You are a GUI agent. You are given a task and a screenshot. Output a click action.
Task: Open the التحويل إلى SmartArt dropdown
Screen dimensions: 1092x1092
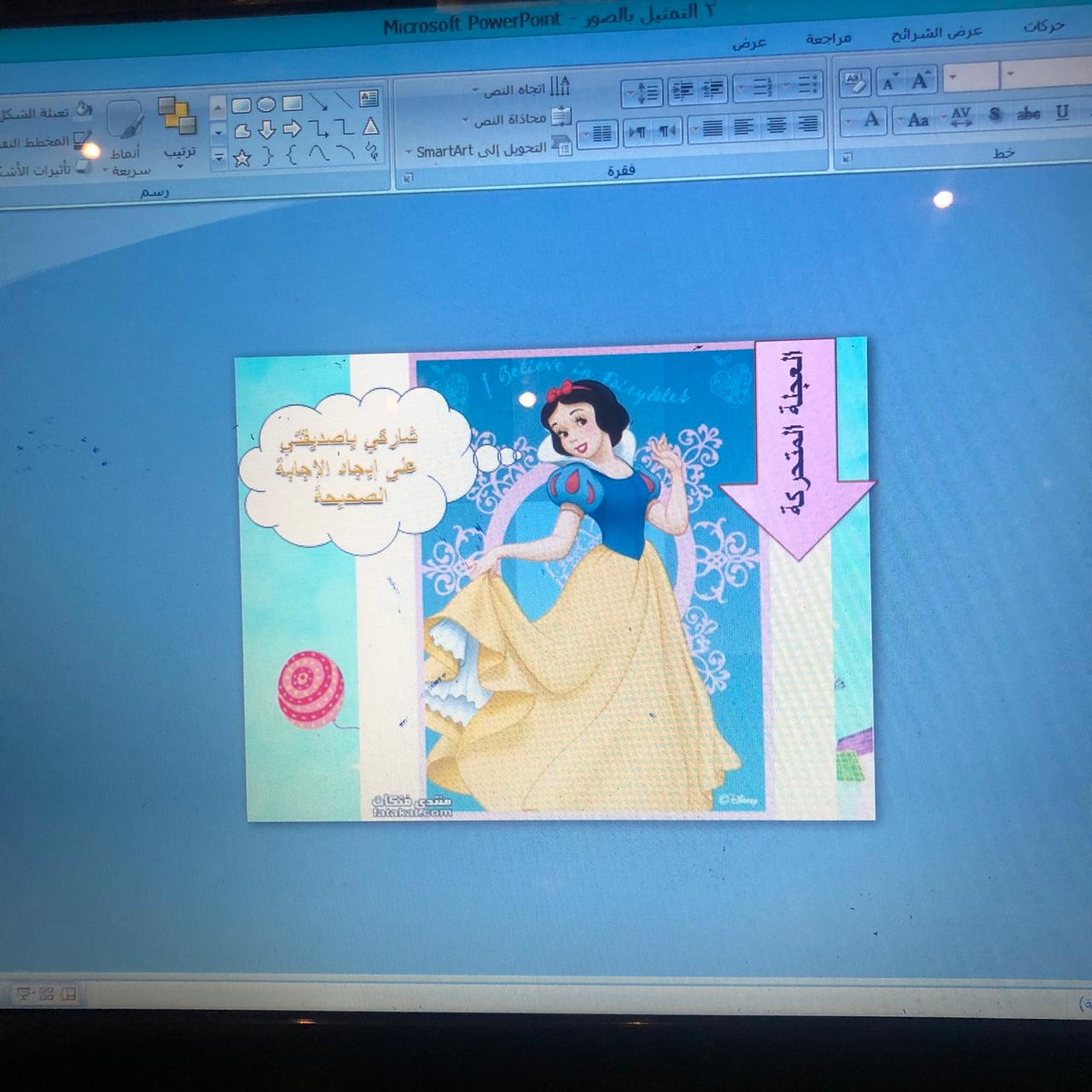coord(489,148)
